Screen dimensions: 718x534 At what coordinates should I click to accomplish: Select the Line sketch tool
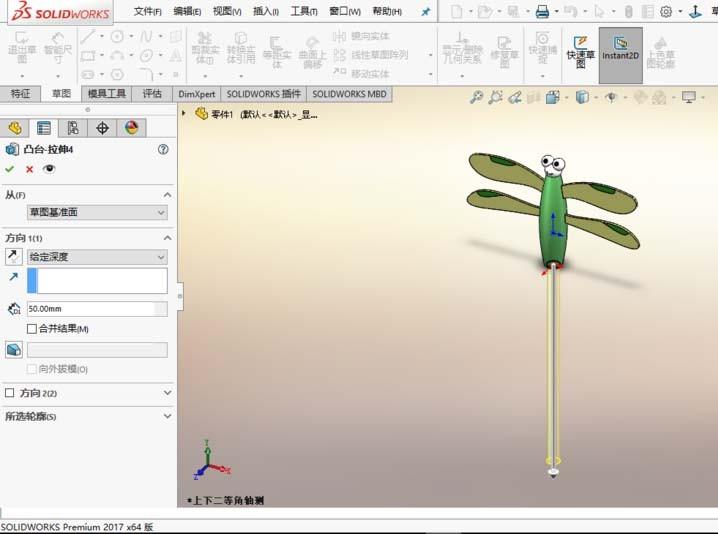[87, 36]
